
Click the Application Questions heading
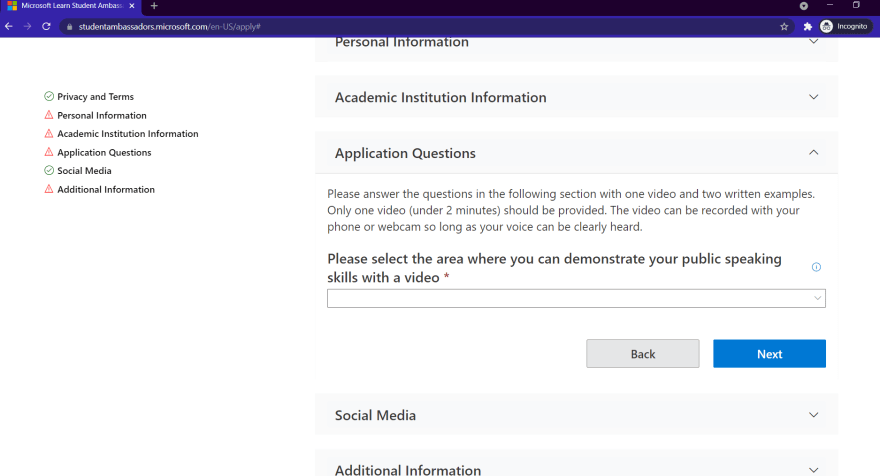coord(405,153)
